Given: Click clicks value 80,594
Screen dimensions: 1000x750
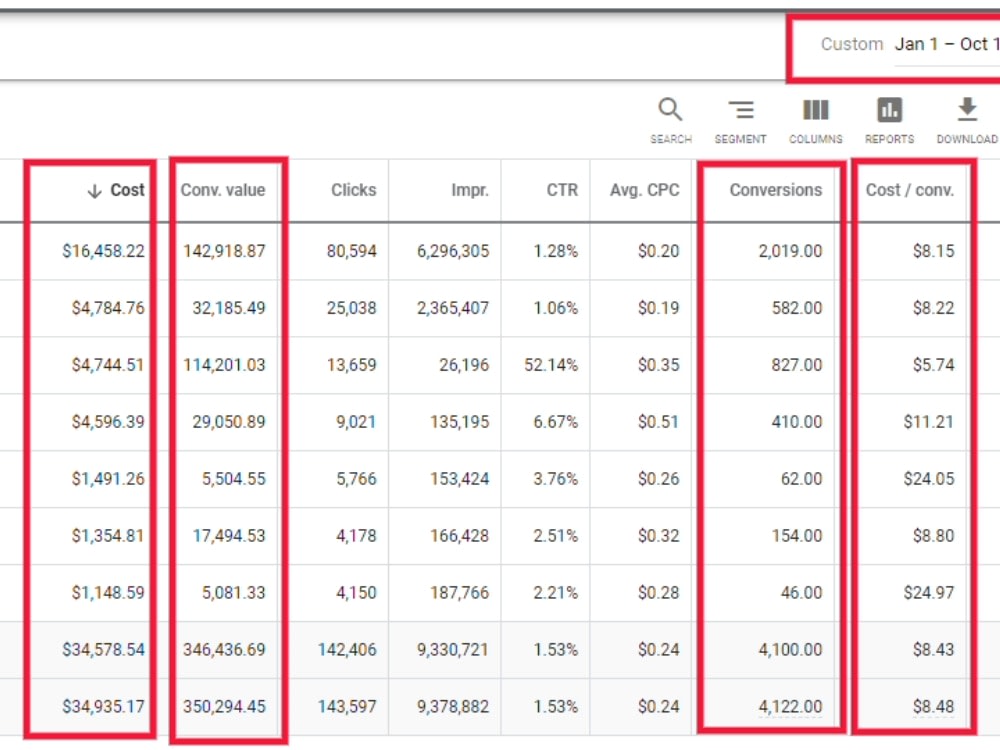Looking at the screenshot, I should pyautogui.click(x=351, y=251).
